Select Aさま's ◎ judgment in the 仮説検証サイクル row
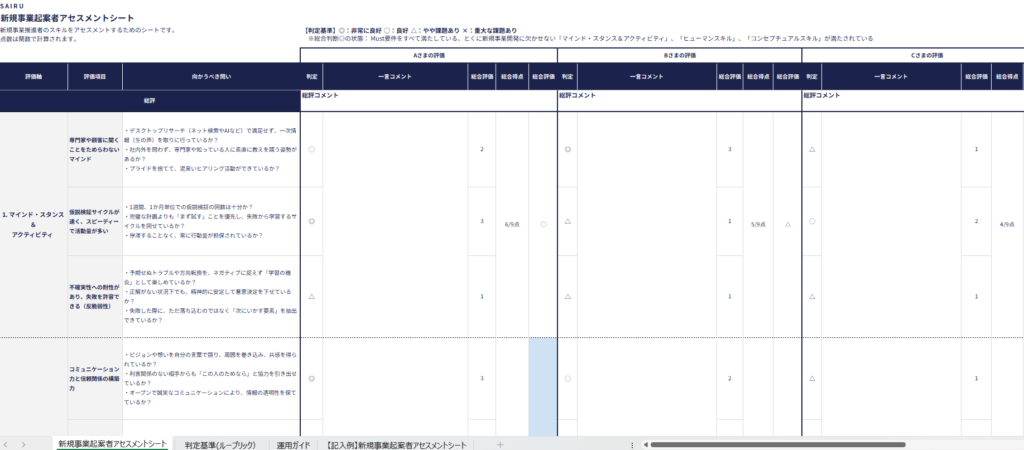The height and width of the screenshot is (450, 1024). coord(312,221)
